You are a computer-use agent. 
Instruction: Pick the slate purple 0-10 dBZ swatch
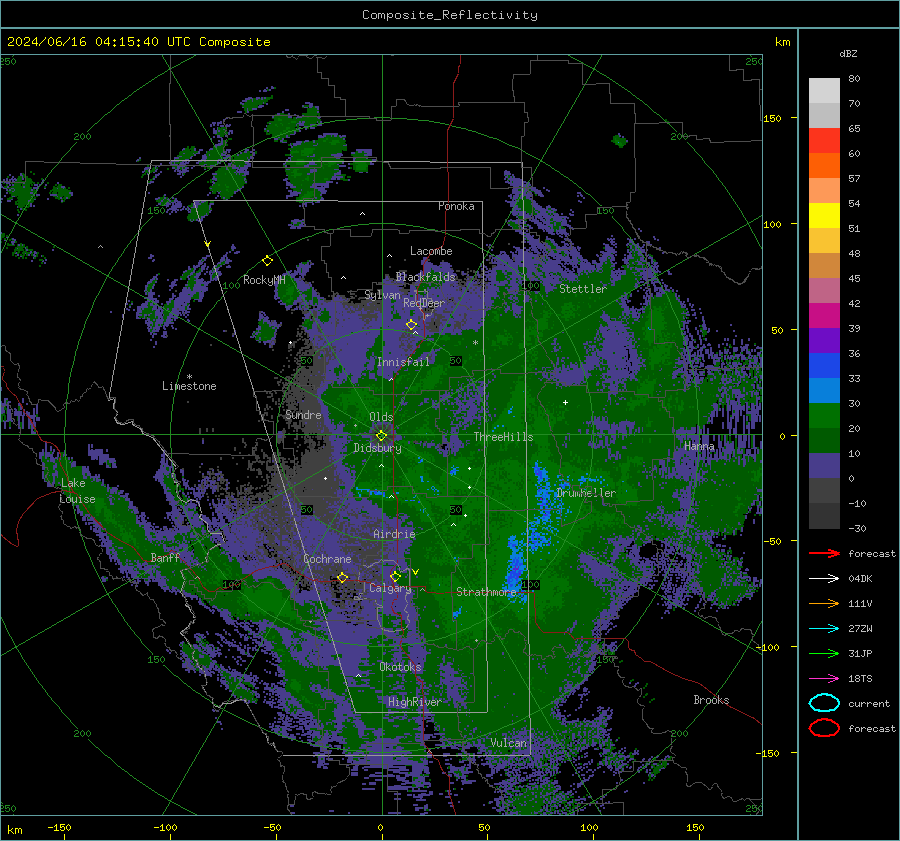click(x=824, y=465)
